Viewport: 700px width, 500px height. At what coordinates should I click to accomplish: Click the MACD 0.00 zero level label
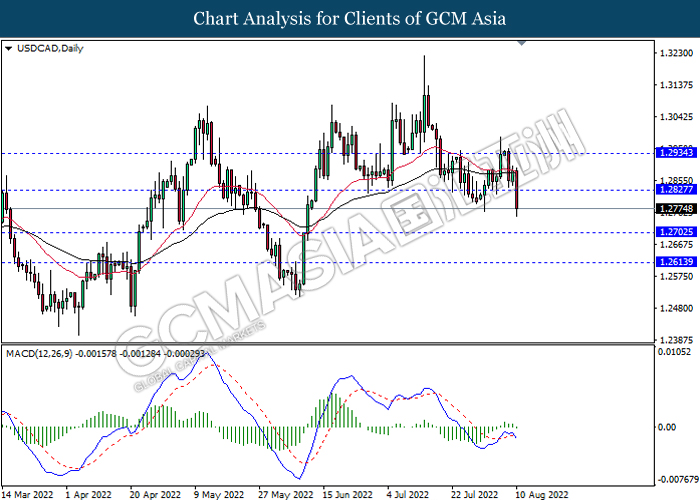pyautogui.click(x=667, y=427)
